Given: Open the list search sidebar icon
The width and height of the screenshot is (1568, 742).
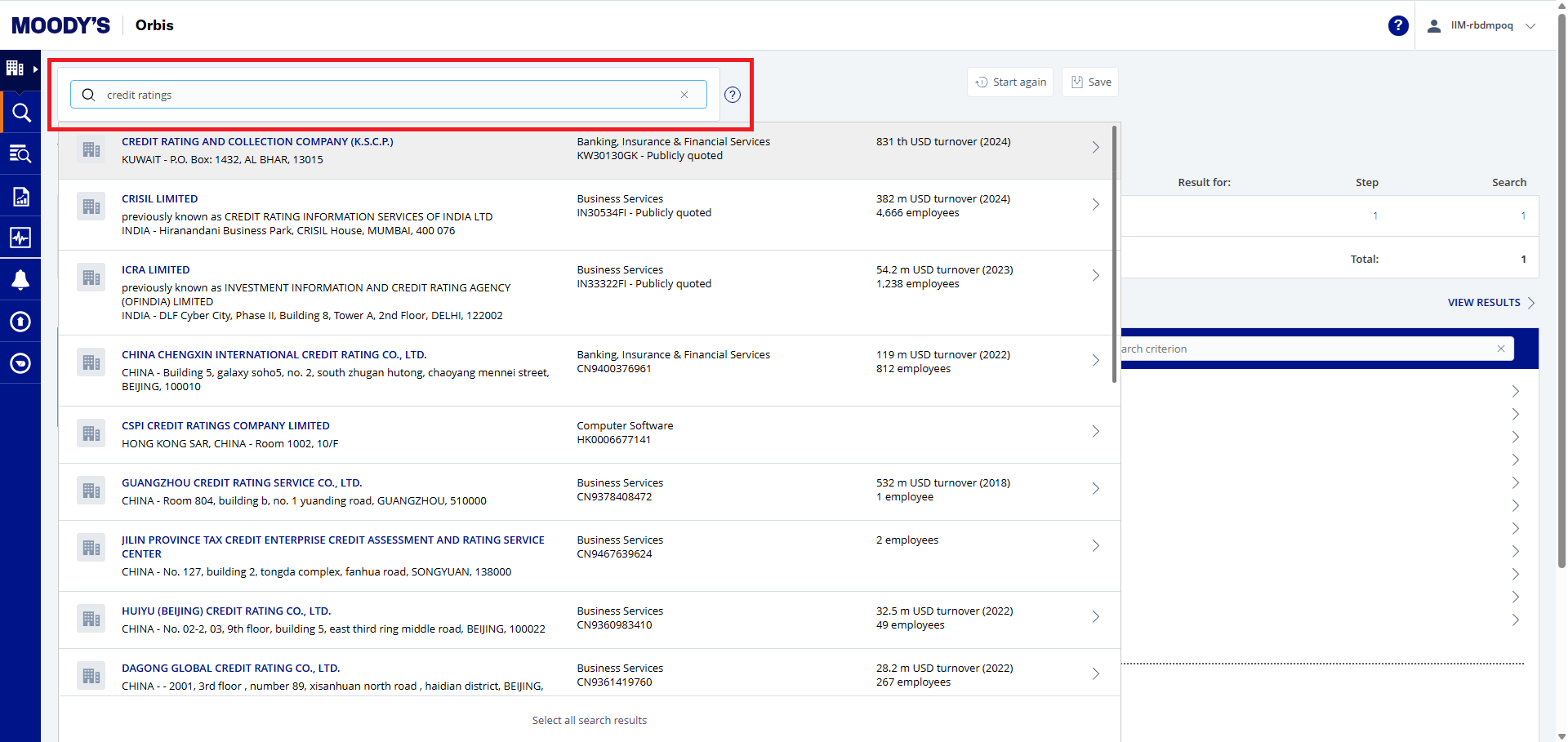Looking at the screenshot, I should [x=20, y=154].
